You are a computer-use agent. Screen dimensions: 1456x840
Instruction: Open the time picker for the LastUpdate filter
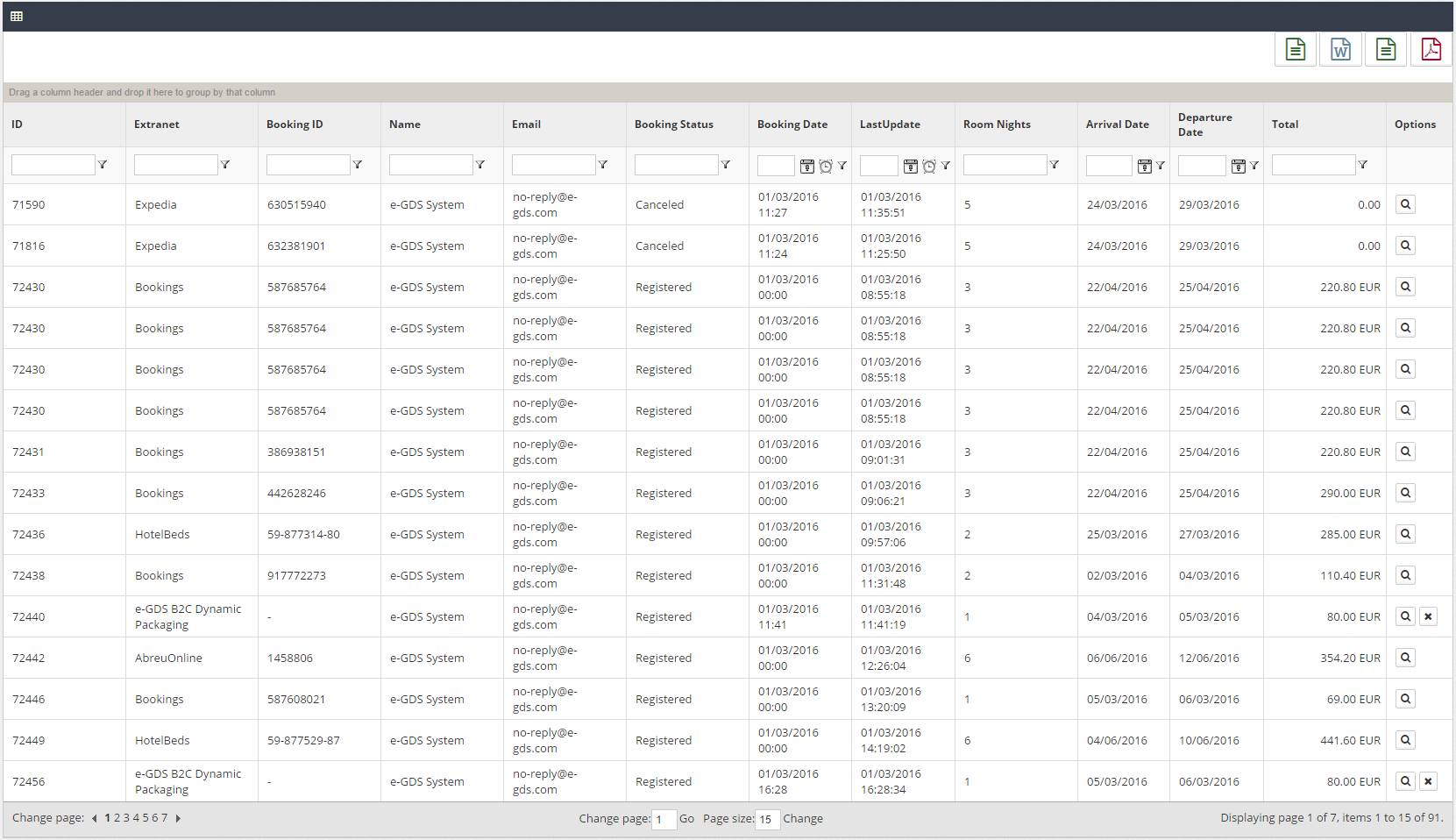[x=929, y=166]
